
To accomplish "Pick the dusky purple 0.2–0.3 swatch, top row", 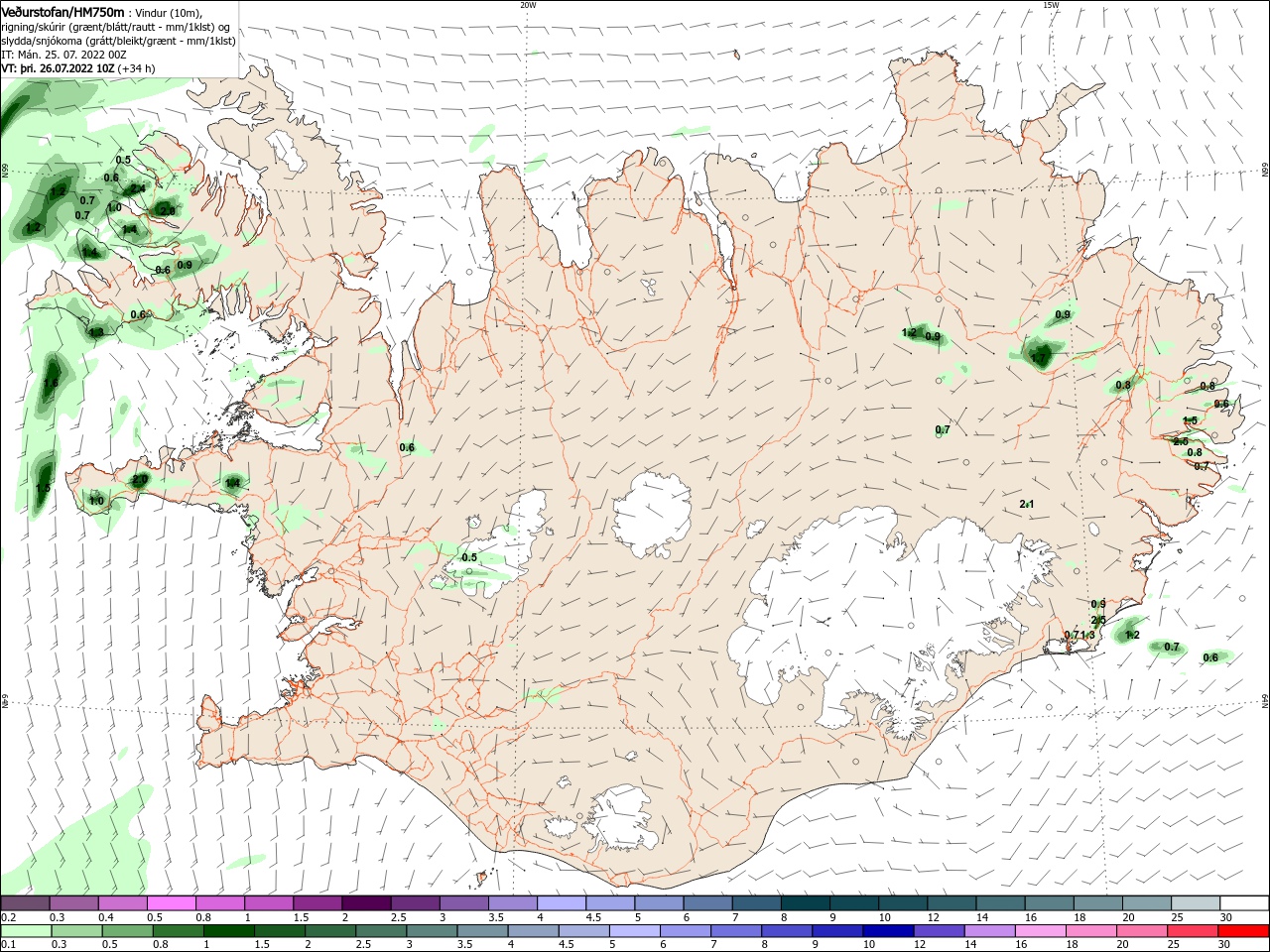I will [x=25, y=903].
